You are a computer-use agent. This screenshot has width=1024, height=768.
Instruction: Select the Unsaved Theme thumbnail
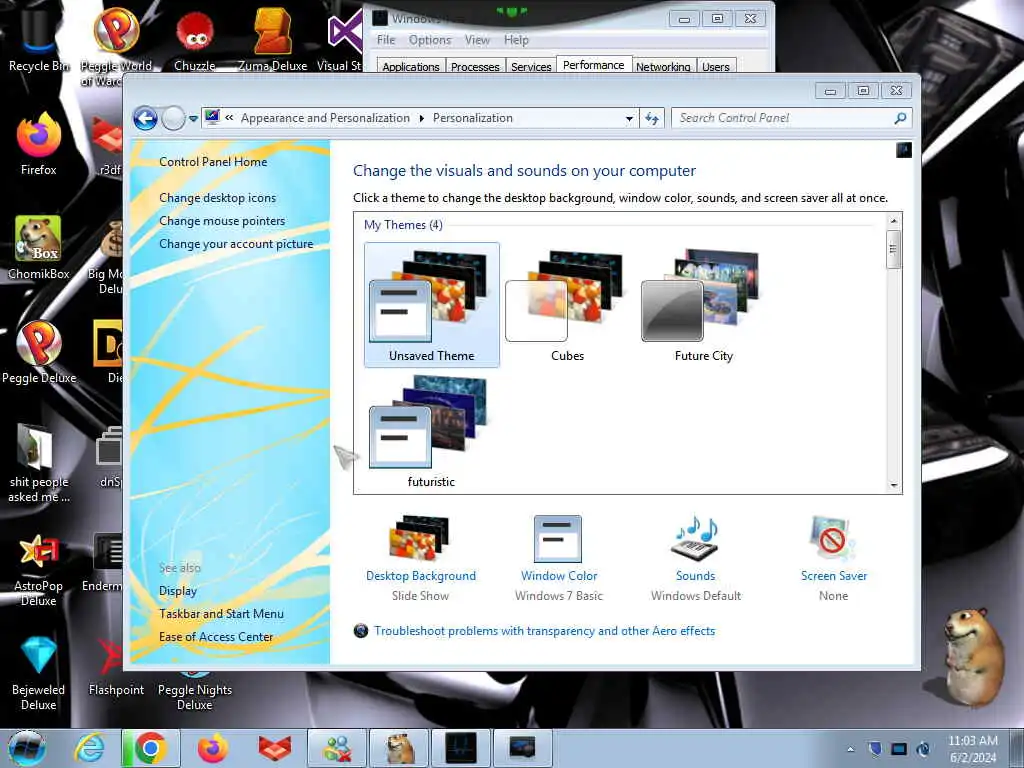(x=432, y=305)
